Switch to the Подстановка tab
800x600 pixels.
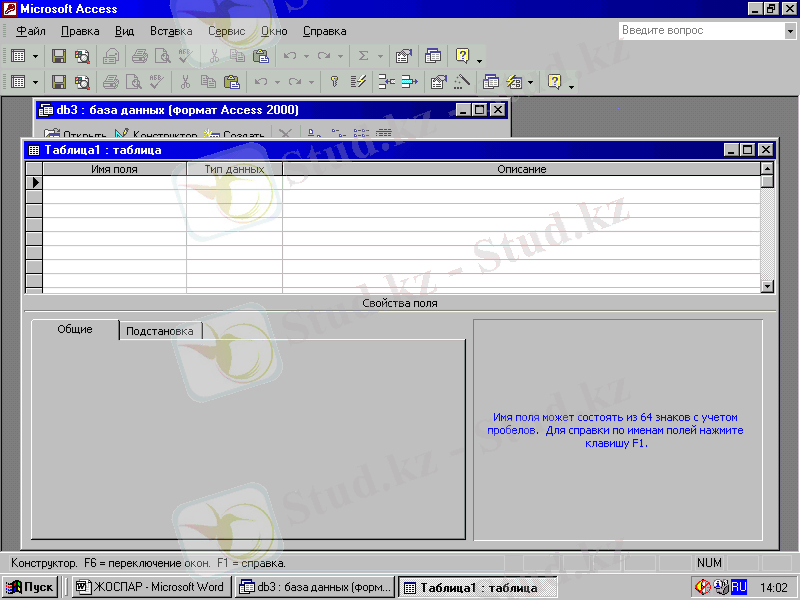coord(160,331)
